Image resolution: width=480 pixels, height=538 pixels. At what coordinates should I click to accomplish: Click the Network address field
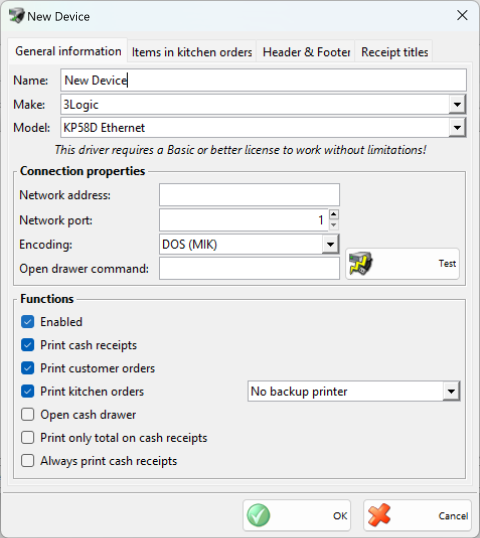[249, 195]
